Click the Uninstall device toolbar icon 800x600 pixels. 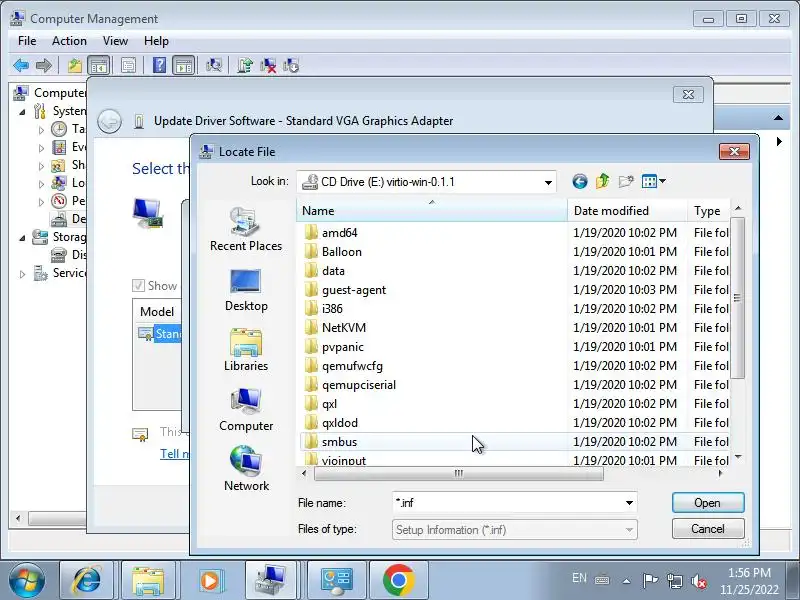[x=268, y=65]
